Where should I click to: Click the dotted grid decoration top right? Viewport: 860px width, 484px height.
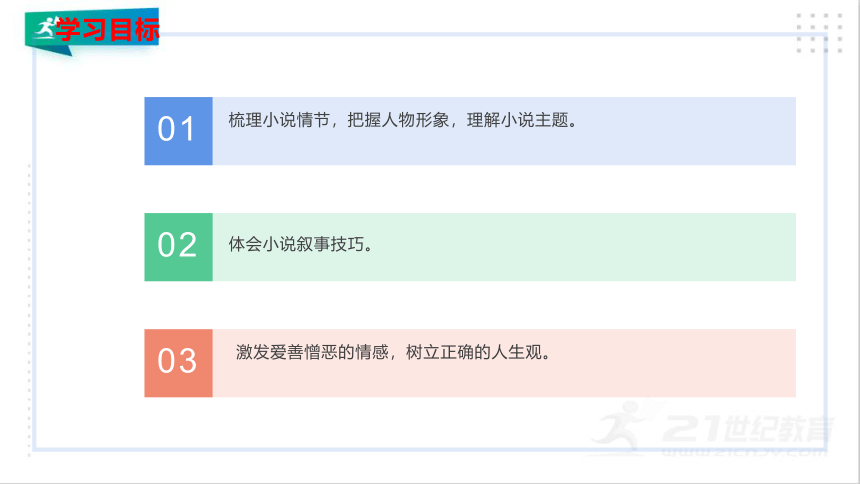pos(819,33)
